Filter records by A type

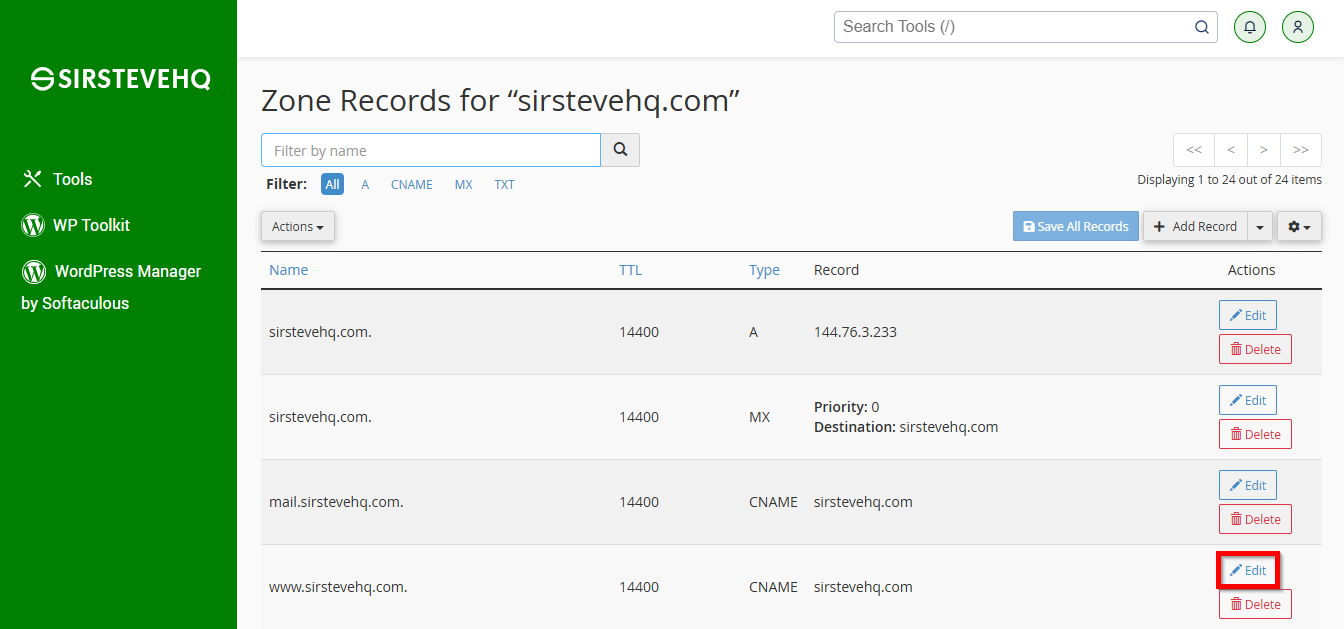click(x=365, y=185)
